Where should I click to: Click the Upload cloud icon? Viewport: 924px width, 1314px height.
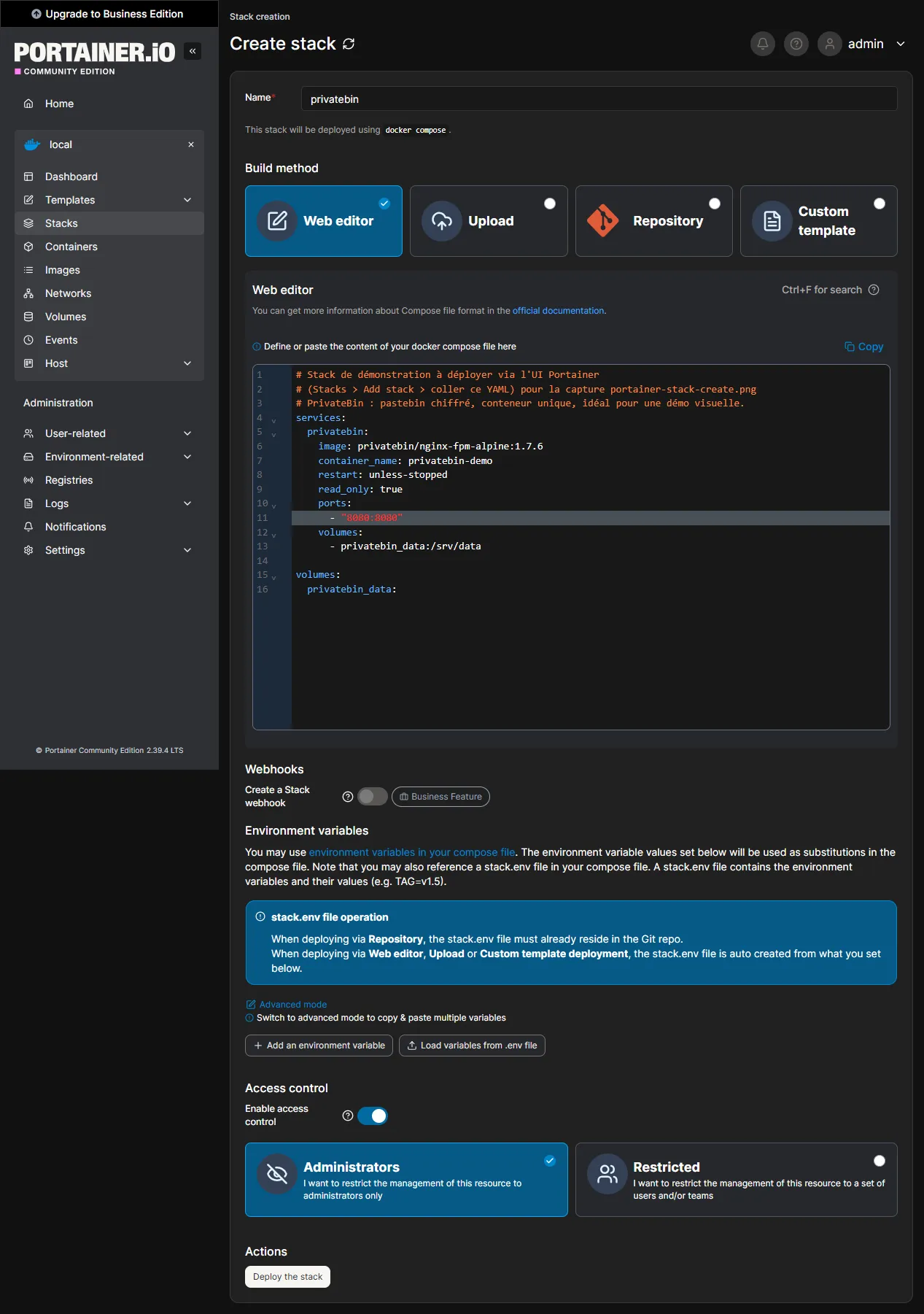[x=442, y=221]
